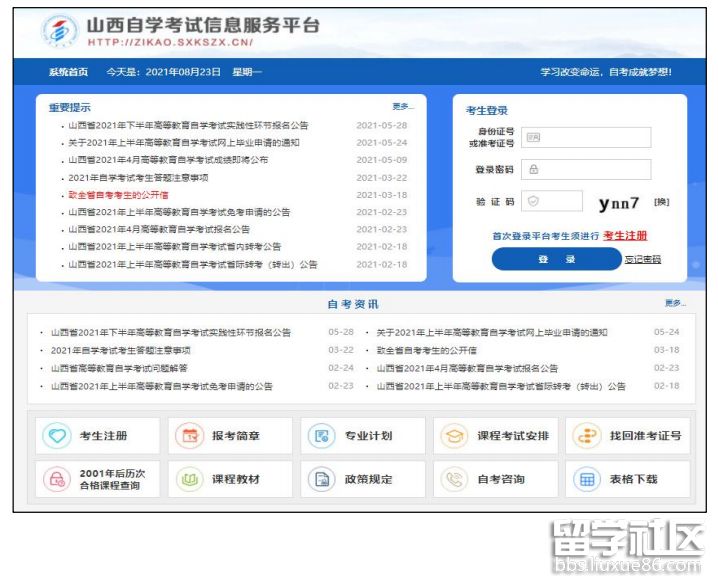The image size is (718, 587).
Task: Open 省际转考（转出）公告 in 重要提示
Action: coord(193,265)
